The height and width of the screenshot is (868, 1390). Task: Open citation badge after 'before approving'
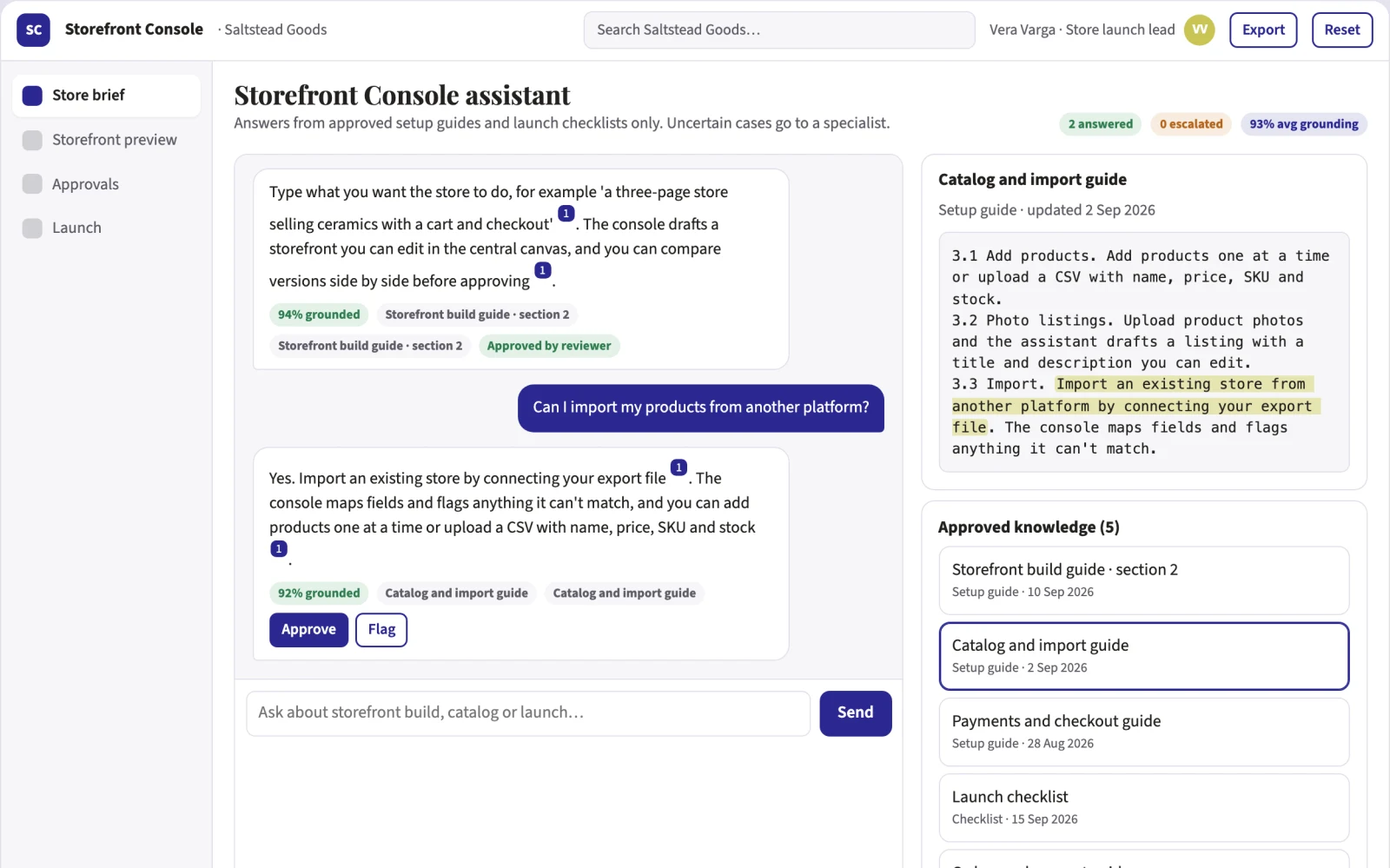point(543,270)
